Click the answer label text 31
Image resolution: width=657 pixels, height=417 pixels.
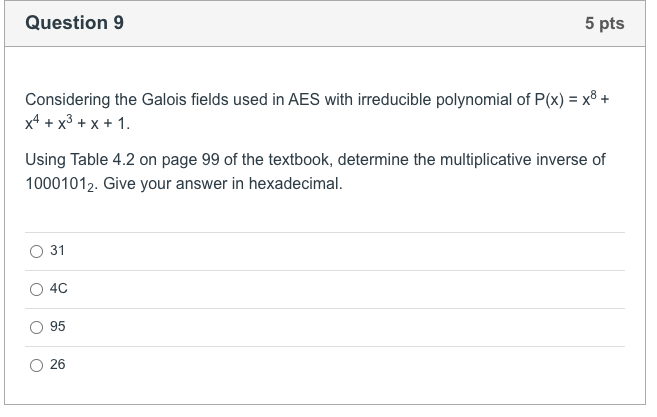[x=57, y=251]
